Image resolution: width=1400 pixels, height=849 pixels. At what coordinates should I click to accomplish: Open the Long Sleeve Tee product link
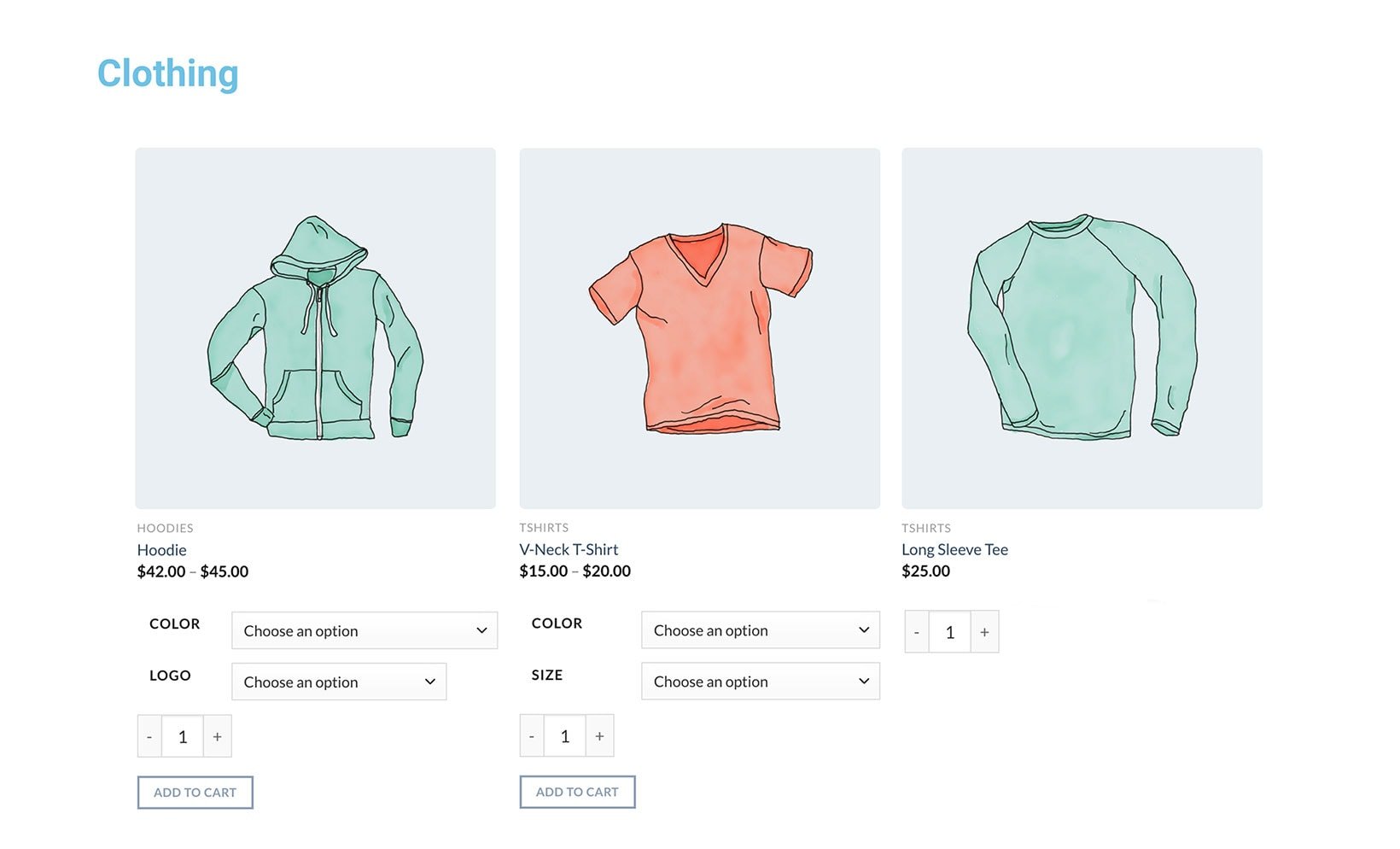954,549
